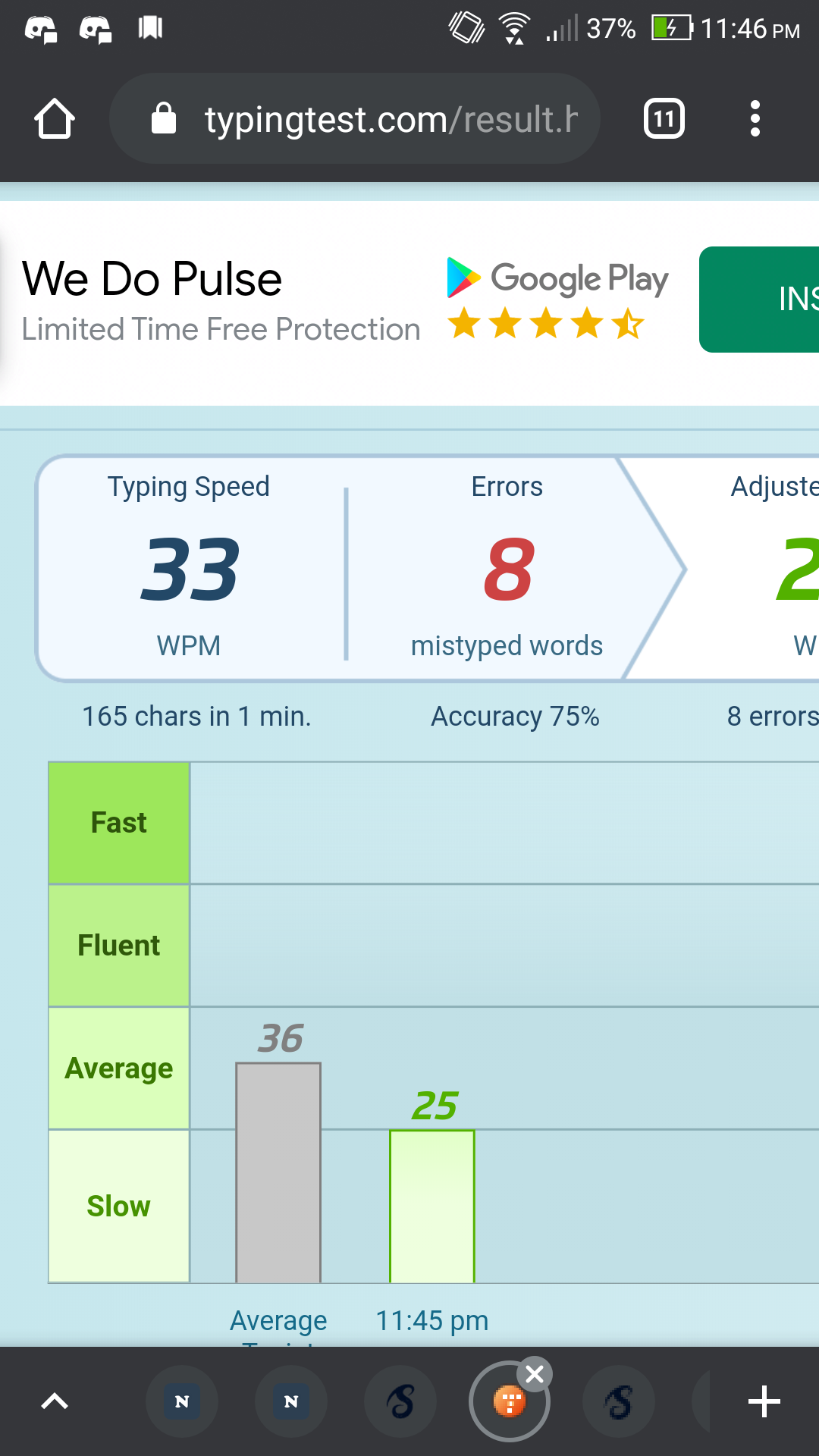Tap the five-star rating in ad
Viewport: 819px width, 1456px height.
tap(546, 325)
